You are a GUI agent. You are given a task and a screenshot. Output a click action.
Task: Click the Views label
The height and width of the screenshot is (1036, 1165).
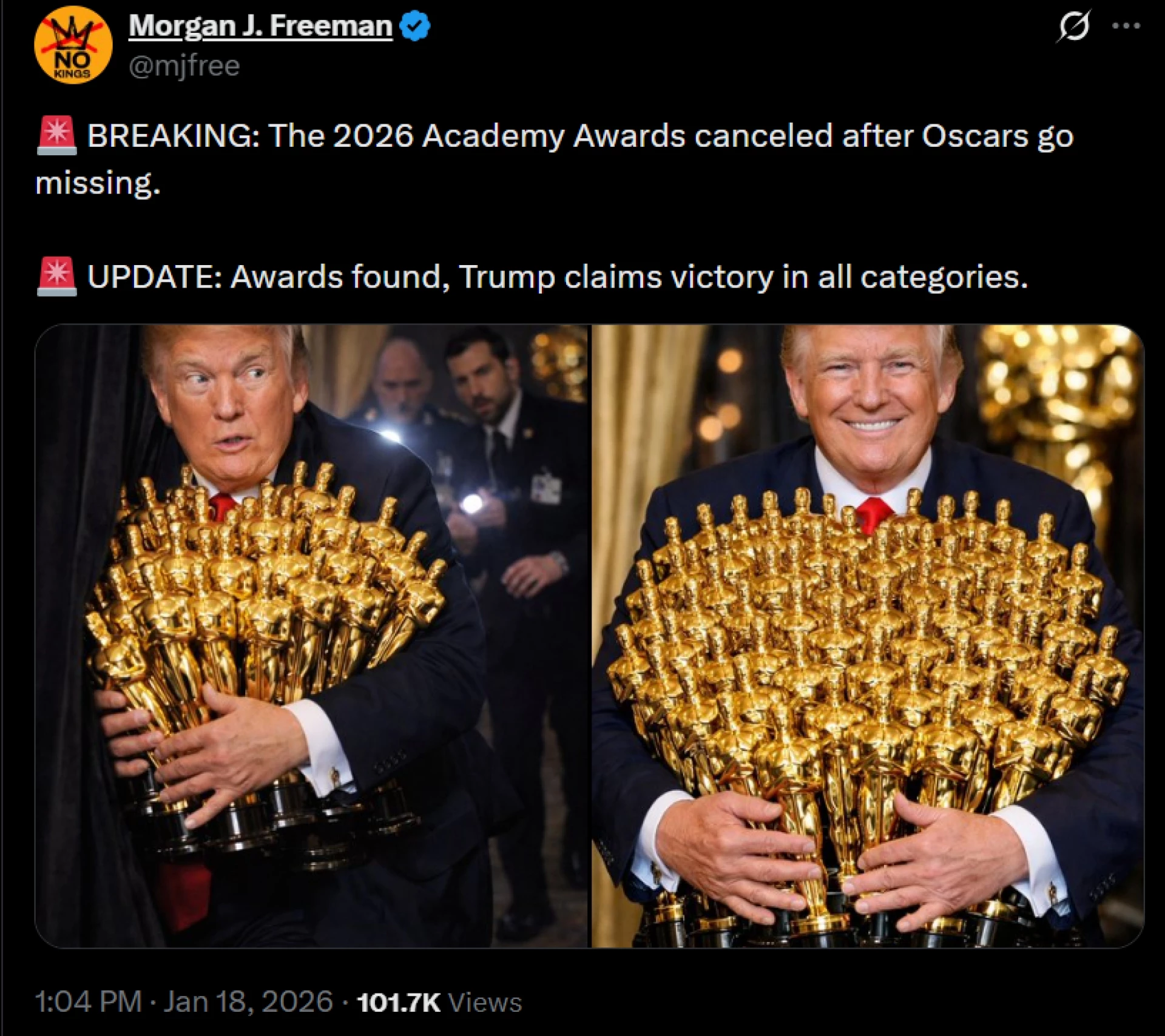[485, 1002]
